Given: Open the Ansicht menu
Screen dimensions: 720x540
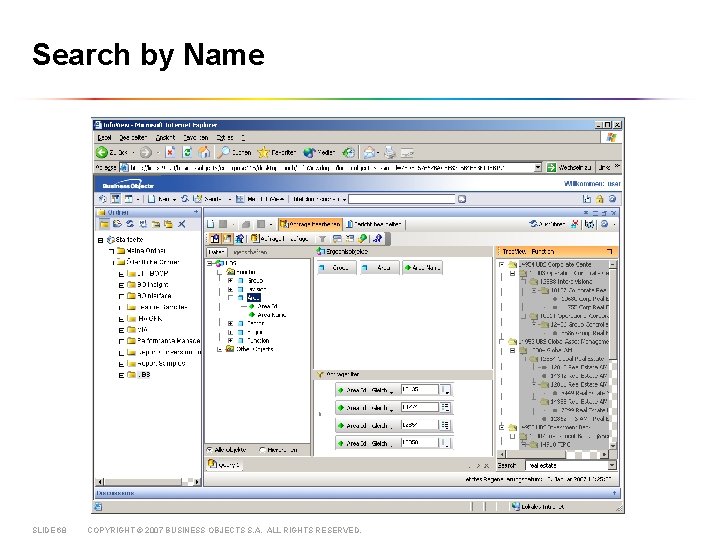Looking at the screenshot, I should 165,138.
